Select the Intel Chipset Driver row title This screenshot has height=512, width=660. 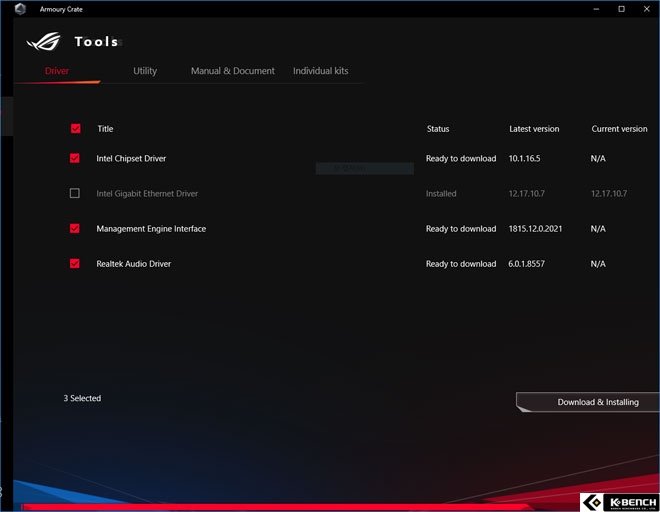tap(131, 159)
